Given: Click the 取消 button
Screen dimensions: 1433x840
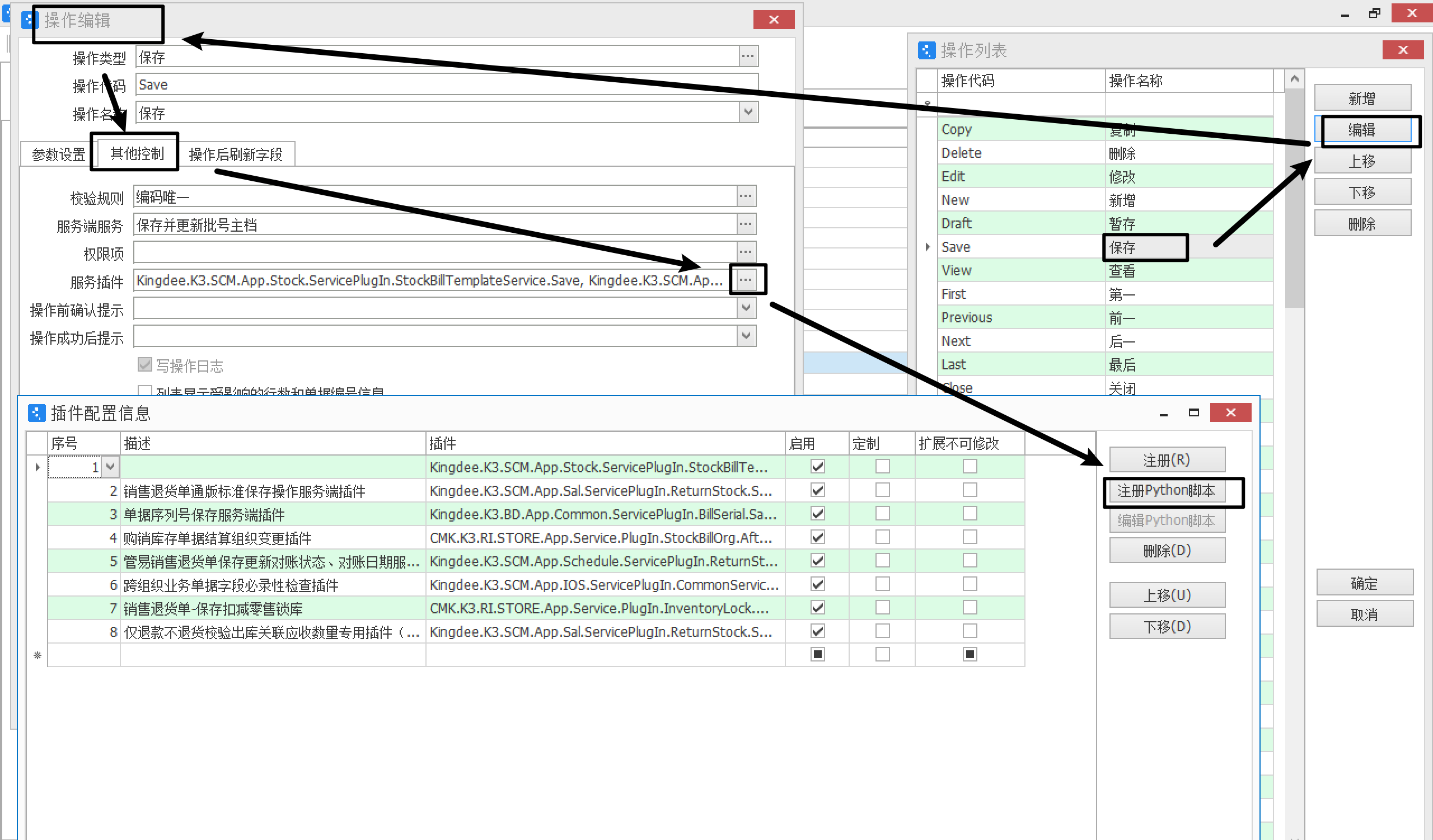Looking at the screenshot, I should point(1365,614).
